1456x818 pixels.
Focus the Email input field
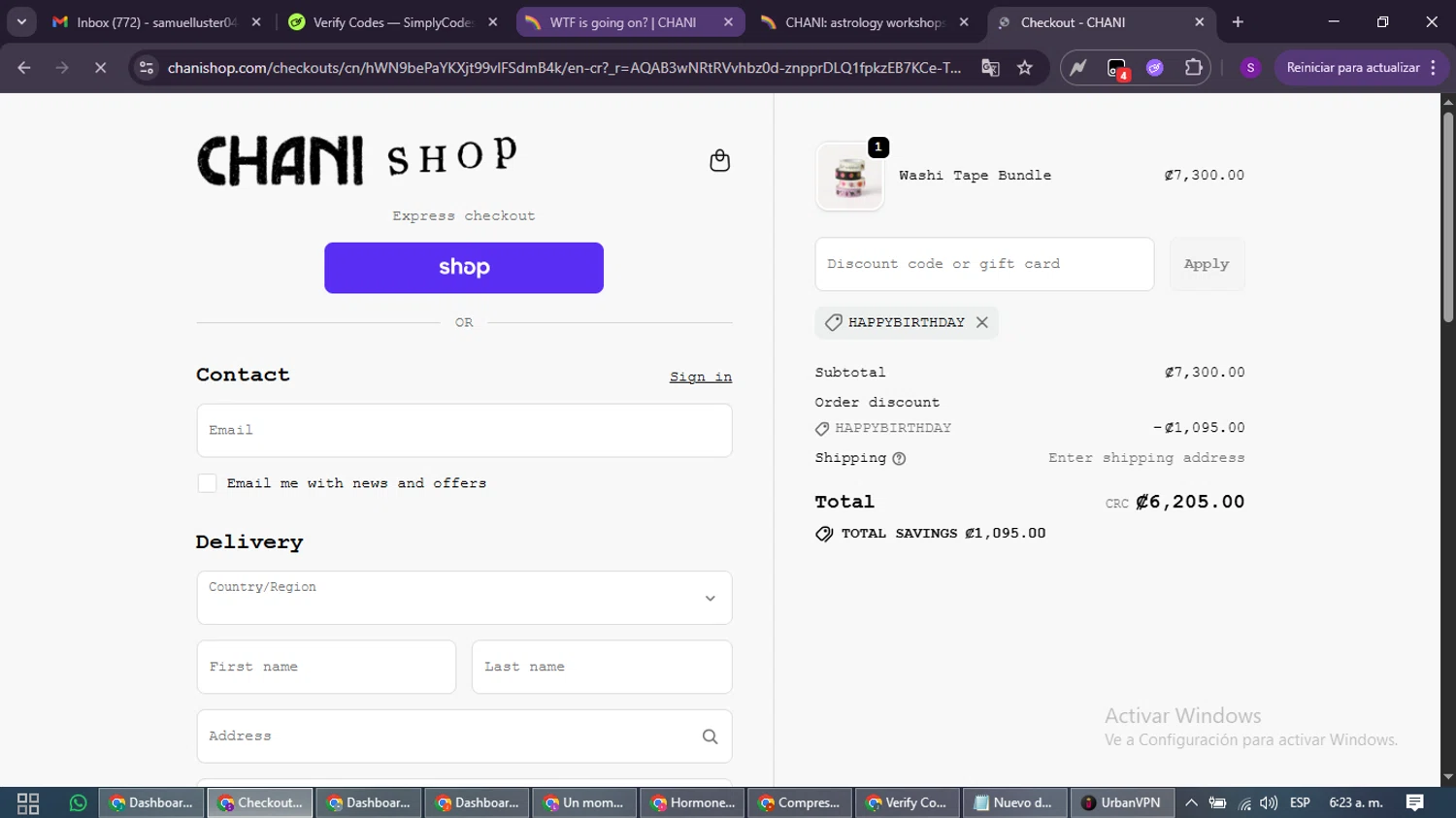click(464, 431)
